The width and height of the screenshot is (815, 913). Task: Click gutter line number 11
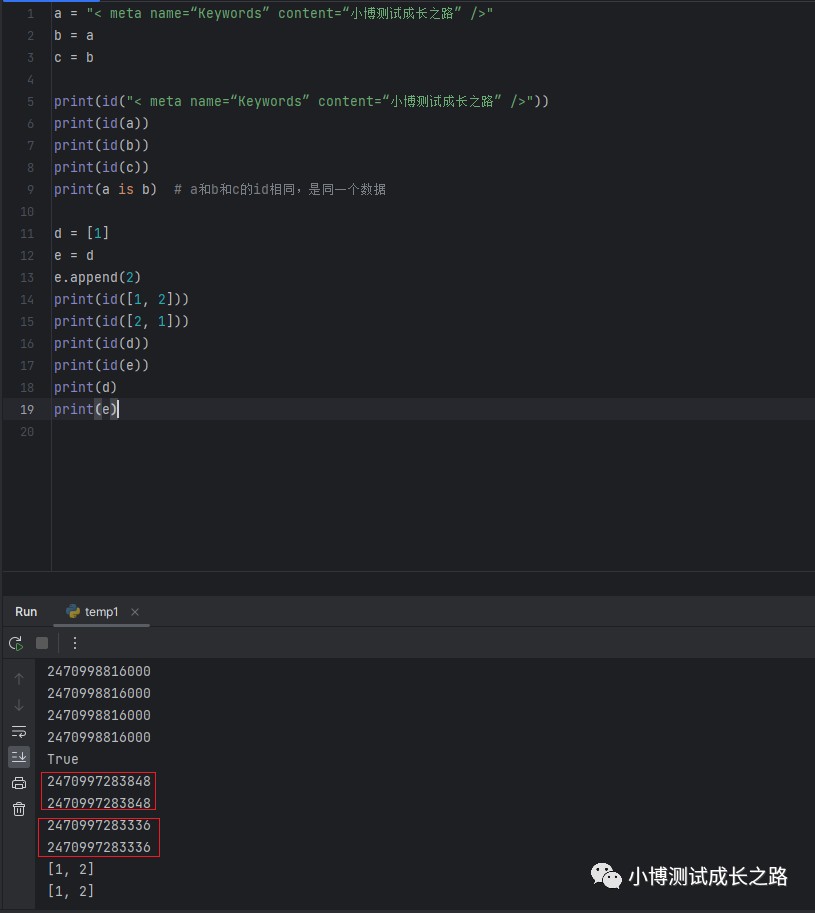click(26, 233)
